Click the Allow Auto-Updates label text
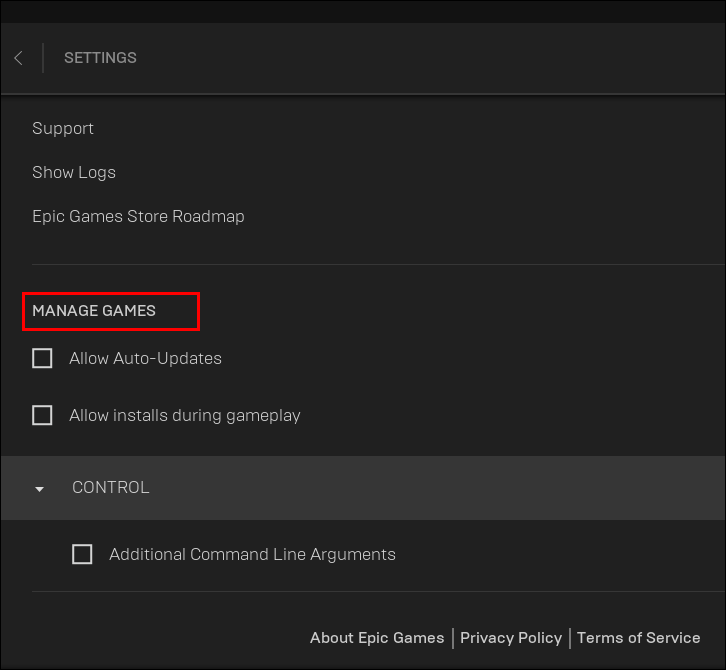Screen dimensions: 726x670 (145, 358)
